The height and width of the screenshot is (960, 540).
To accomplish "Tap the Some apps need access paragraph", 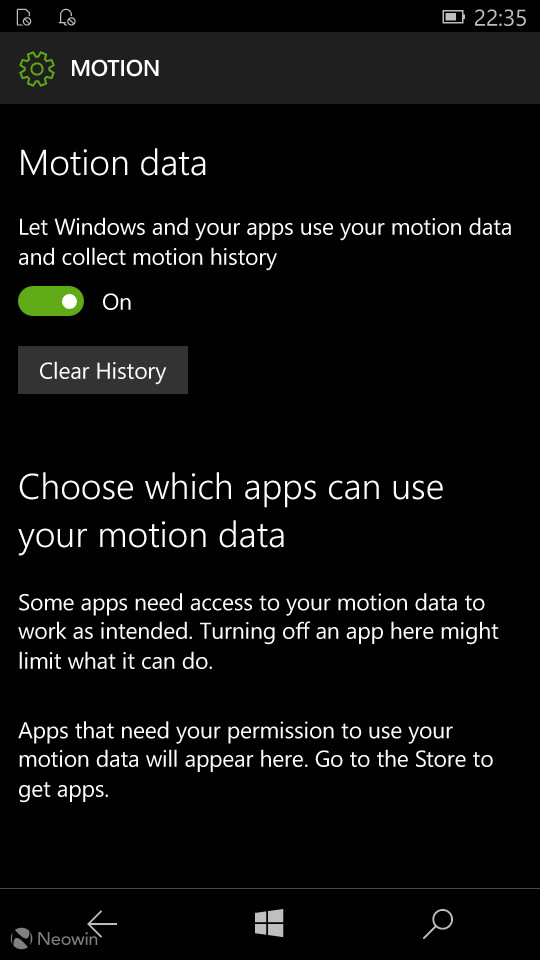I will tap(258, 632).
